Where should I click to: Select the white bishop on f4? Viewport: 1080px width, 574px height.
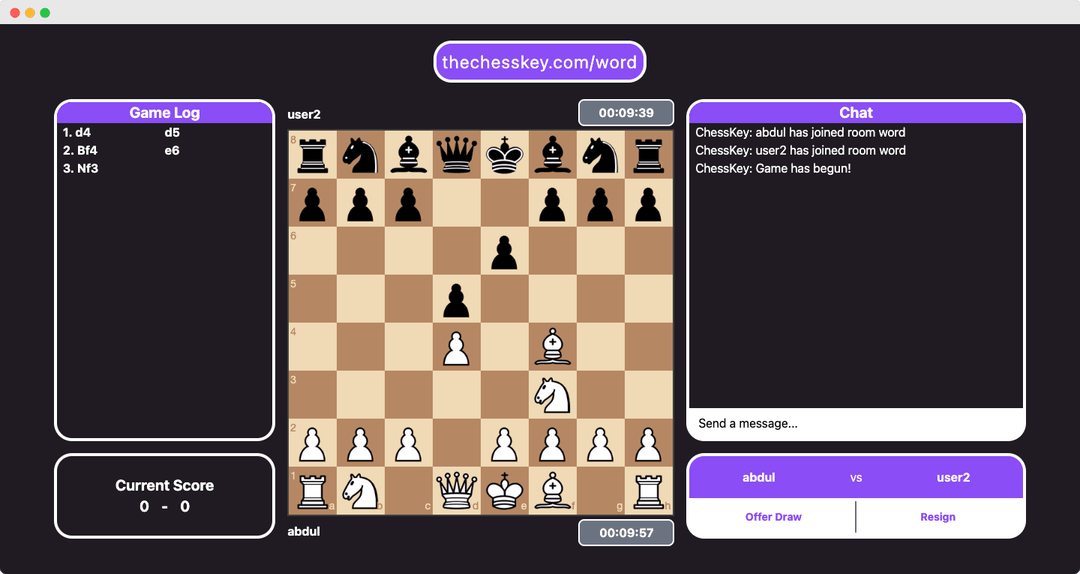pyautogui.click(x=553, y=347)
